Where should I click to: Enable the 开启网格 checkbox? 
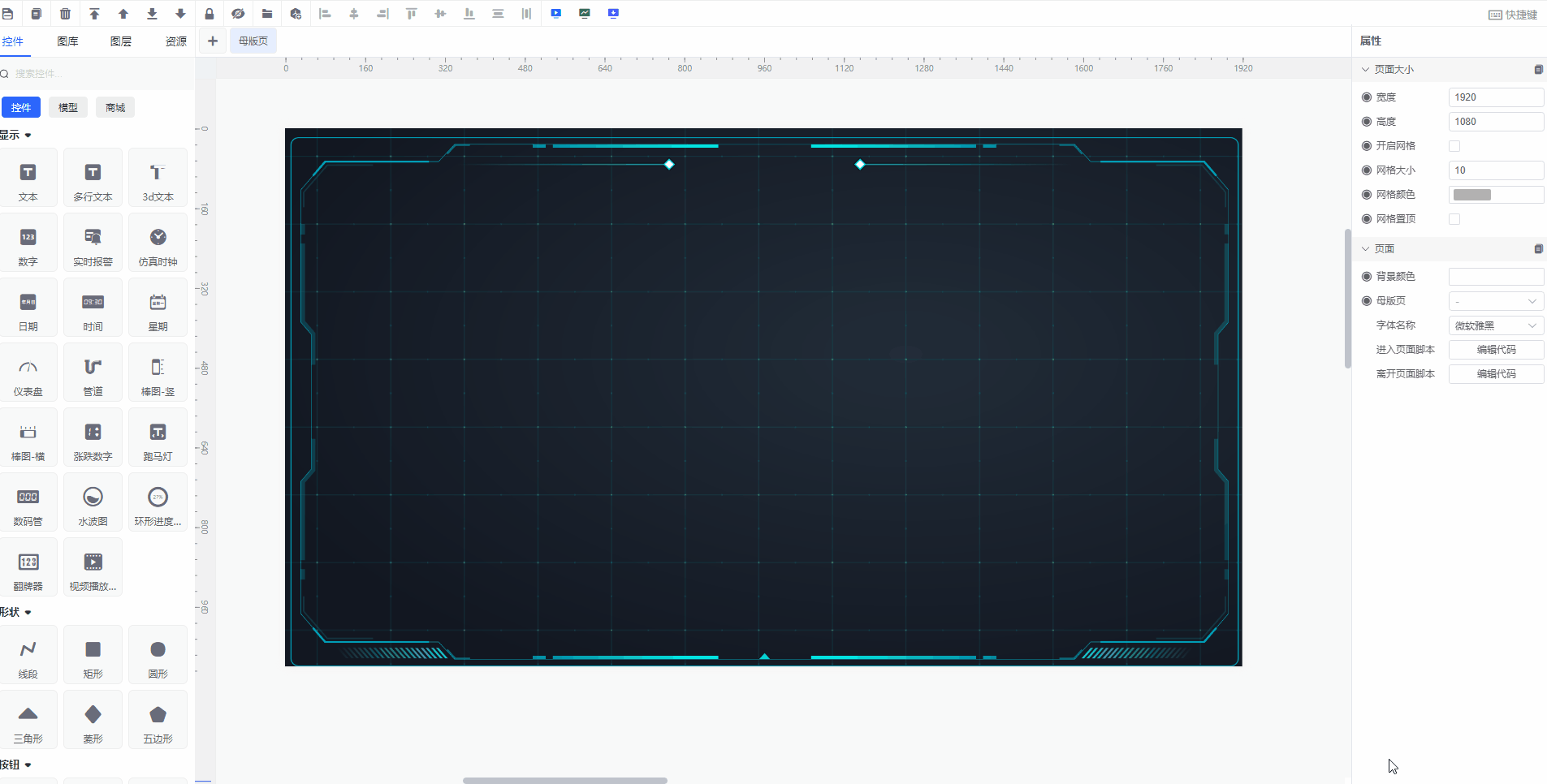[x=1454, y=146]
